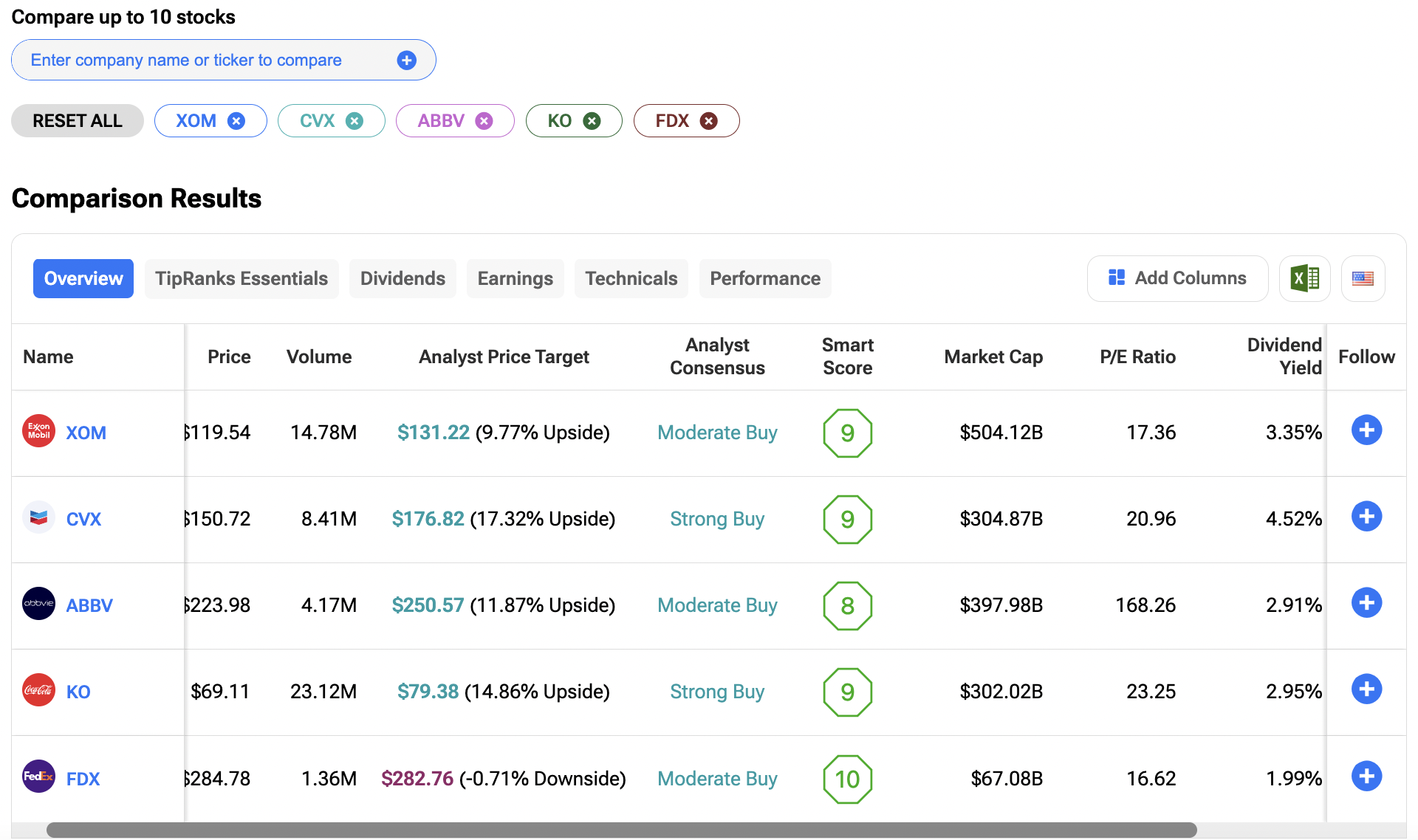This screenshot has width=1418, height=840.
Task: Open the US flag market selector
Action: click(1363, 278)
